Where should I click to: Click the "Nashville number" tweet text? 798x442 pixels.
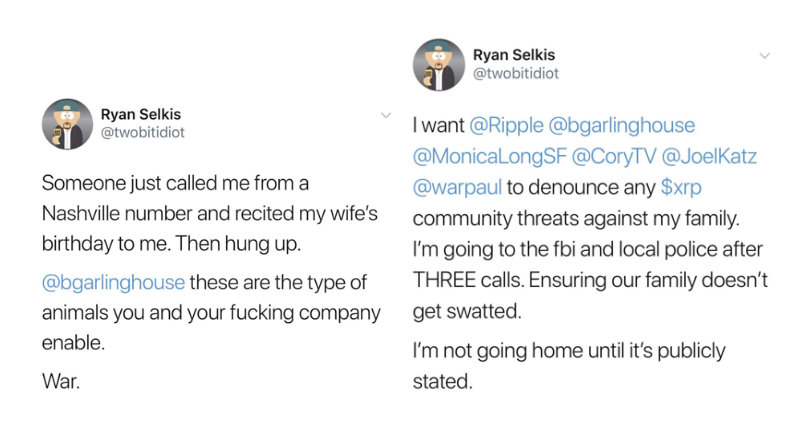[126, 214]
